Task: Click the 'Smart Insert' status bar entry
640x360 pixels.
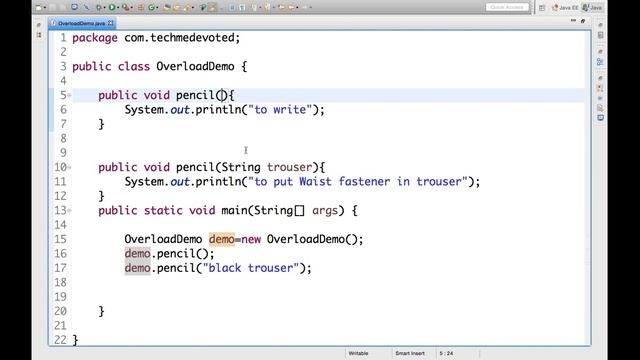Action: [x=409, y=353]
